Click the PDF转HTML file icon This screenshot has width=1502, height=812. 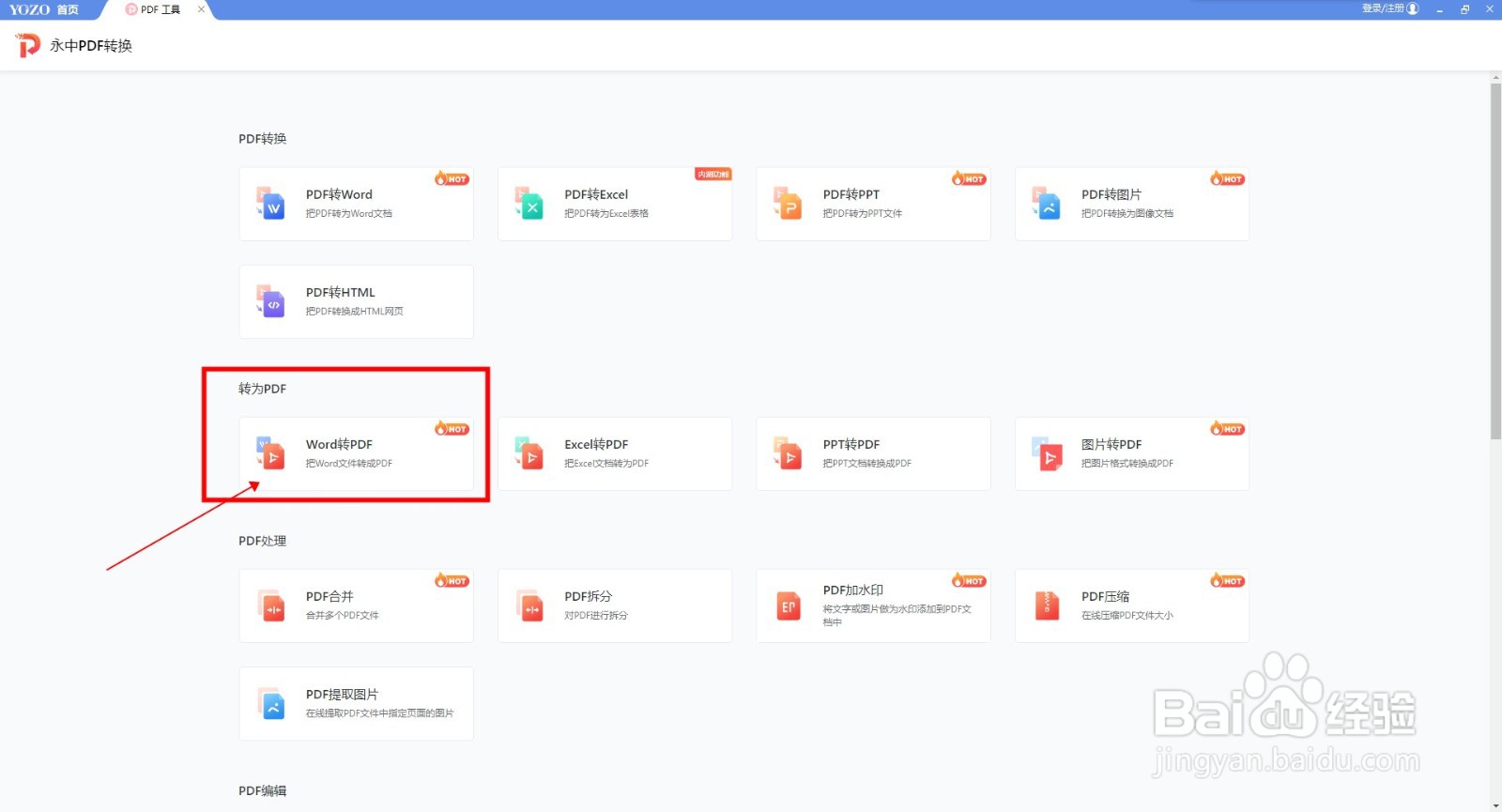[270, 301]
